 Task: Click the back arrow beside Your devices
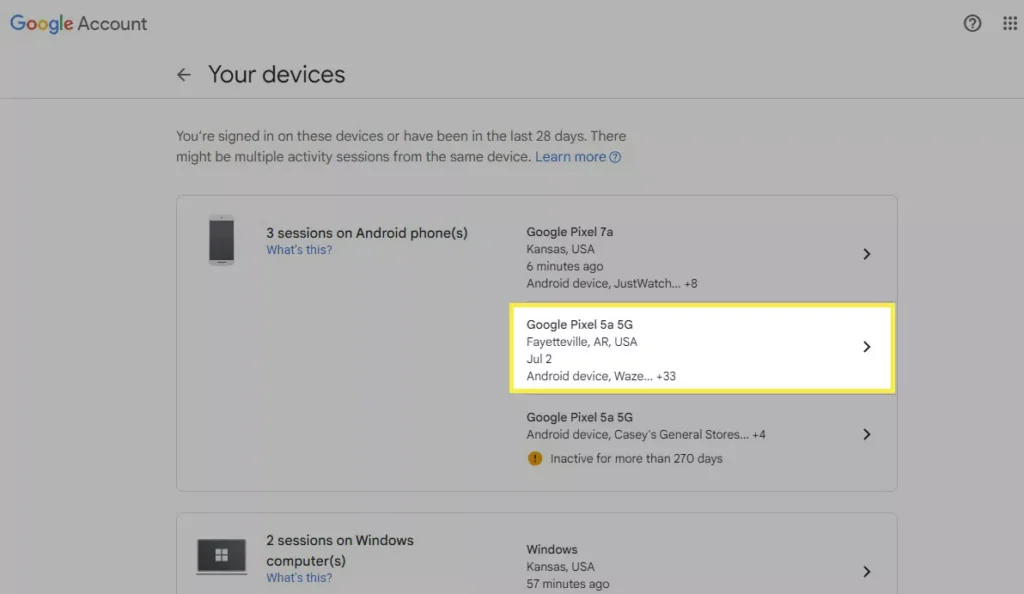click(x=184, y=75)
